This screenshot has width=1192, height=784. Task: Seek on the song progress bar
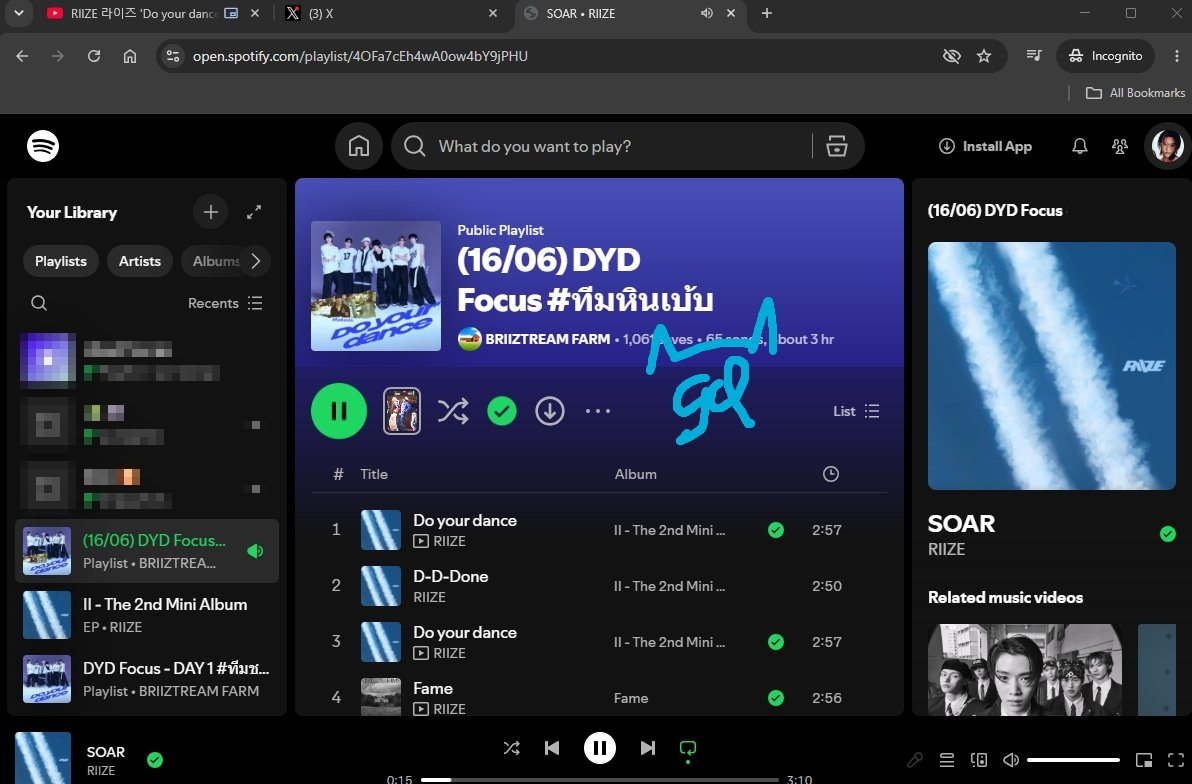pyautogui.click(x=600, y=779)
